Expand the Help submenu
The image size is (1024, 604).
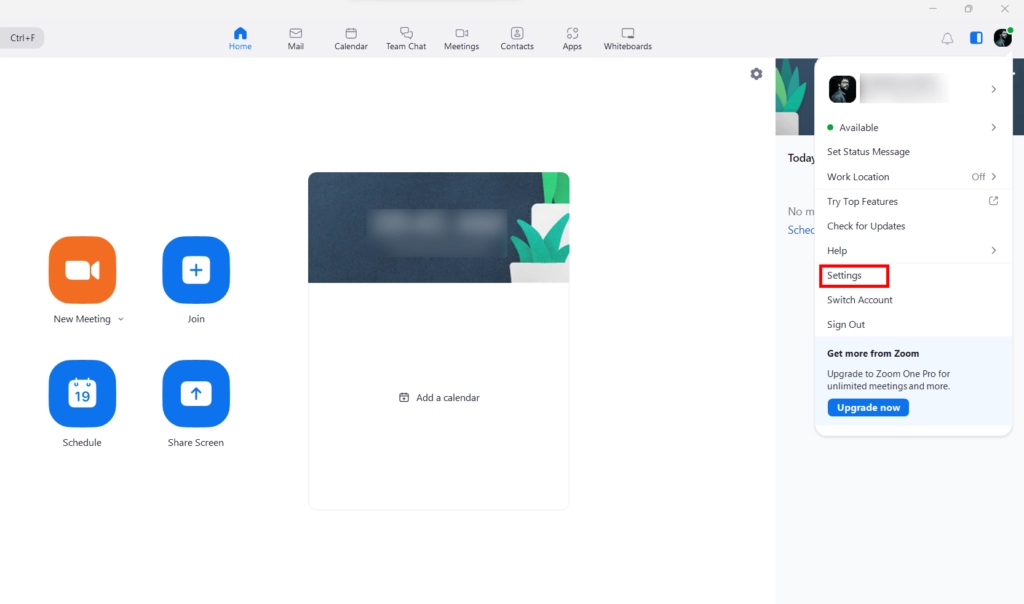(x=993, y=251)
